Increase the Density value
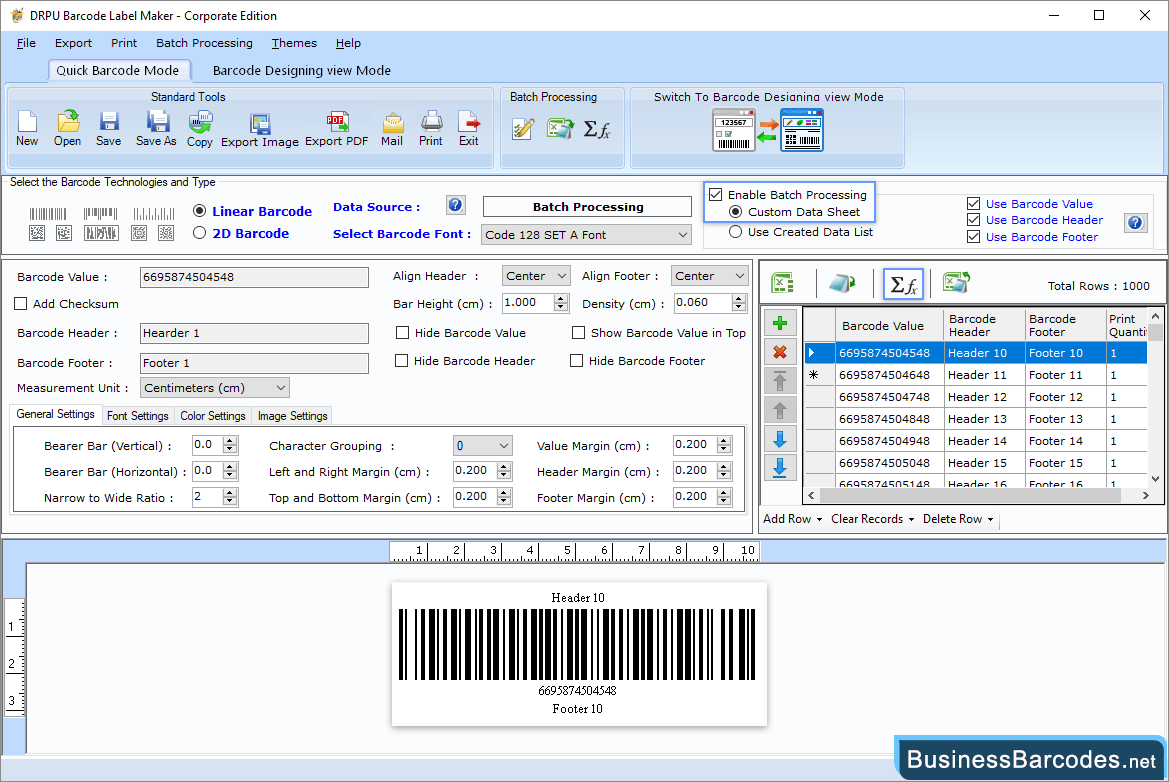This screenshot has width=1169, height=782. coord(739,298)
